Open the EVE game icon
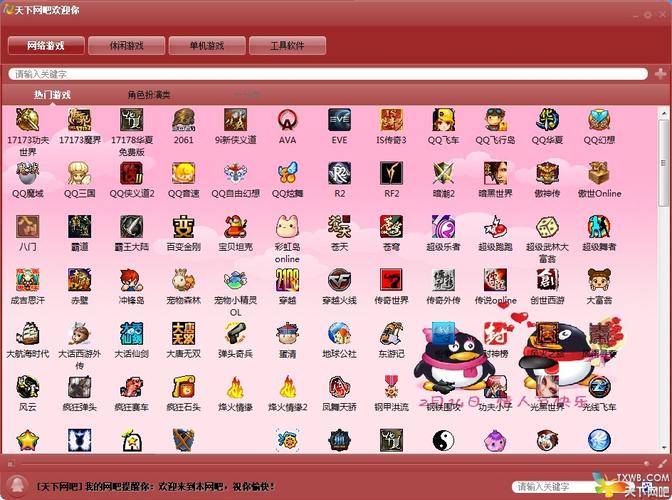Image resolution: width=672 pixels, height=500 pixels. point(339,120)
